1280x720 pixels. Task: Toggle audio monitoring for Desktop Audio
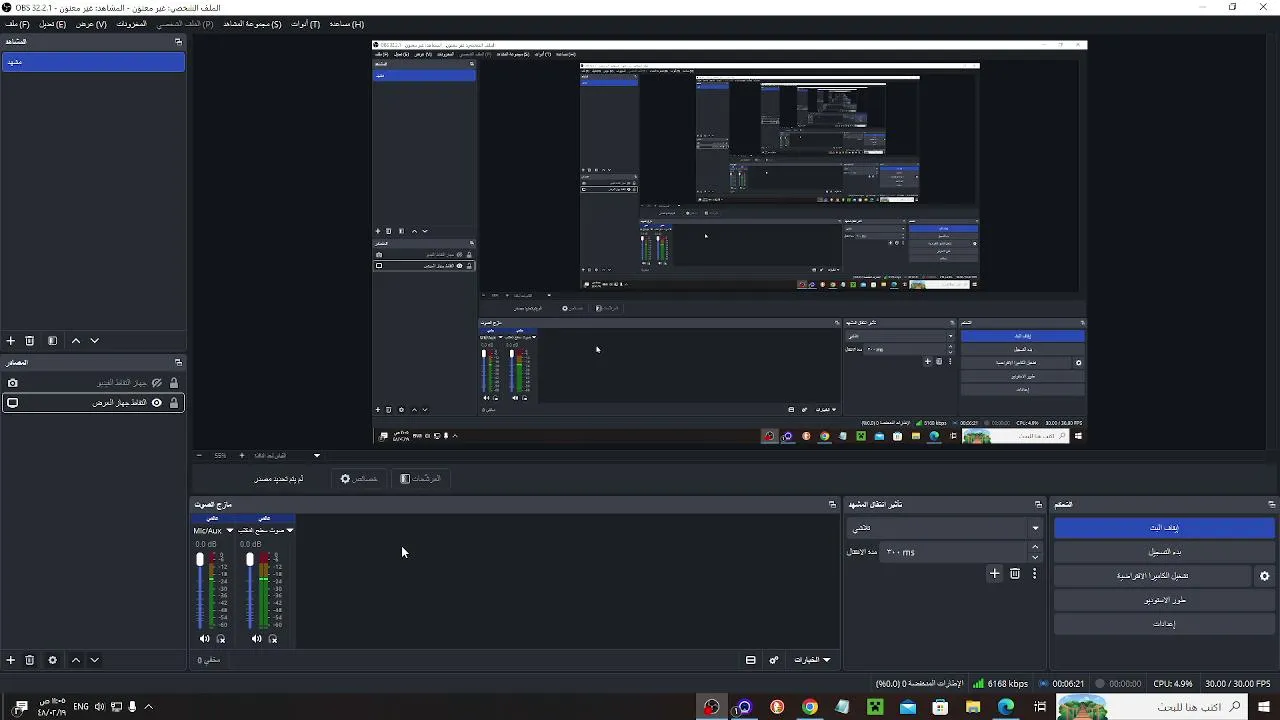pos(273,639)
